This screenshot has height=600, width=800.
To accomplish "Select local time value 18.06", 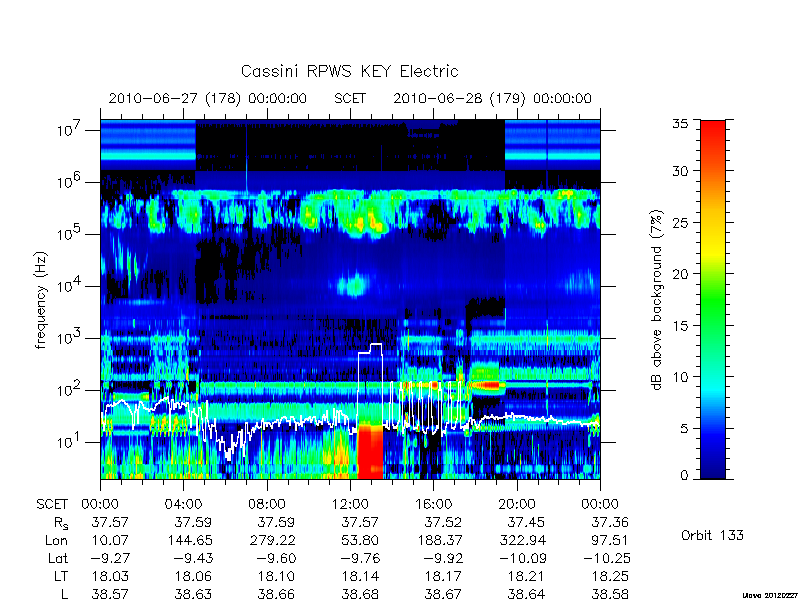I will 193,577.
